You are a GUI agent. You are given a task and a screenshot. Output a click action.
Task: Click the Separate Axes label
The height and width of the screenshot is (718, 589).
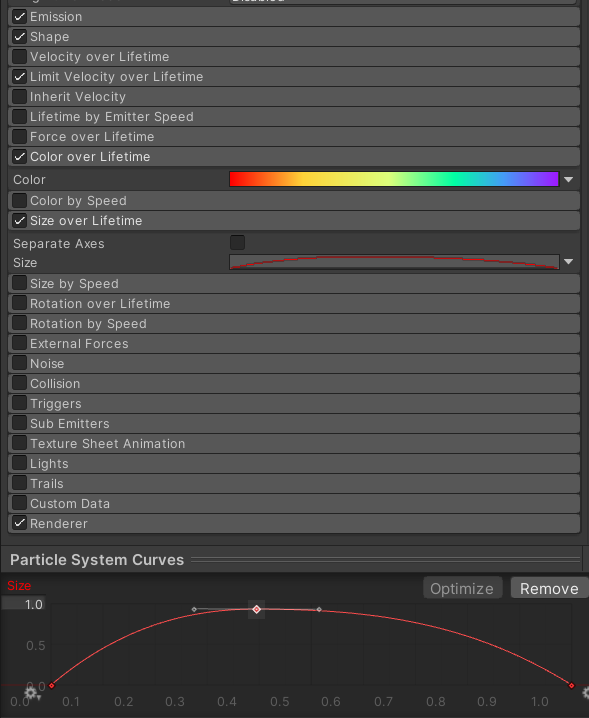tap(59, 244)
